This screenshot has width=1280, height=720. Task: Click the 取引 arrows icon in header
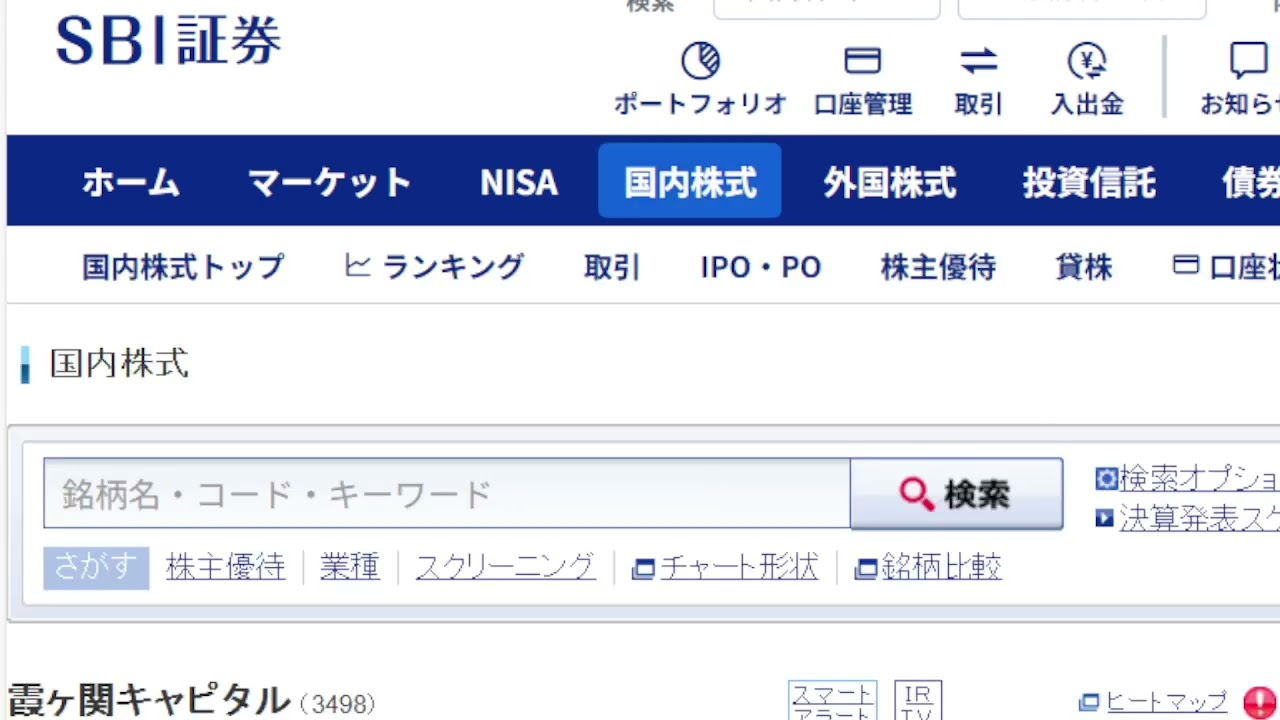[x=978, y=62]
